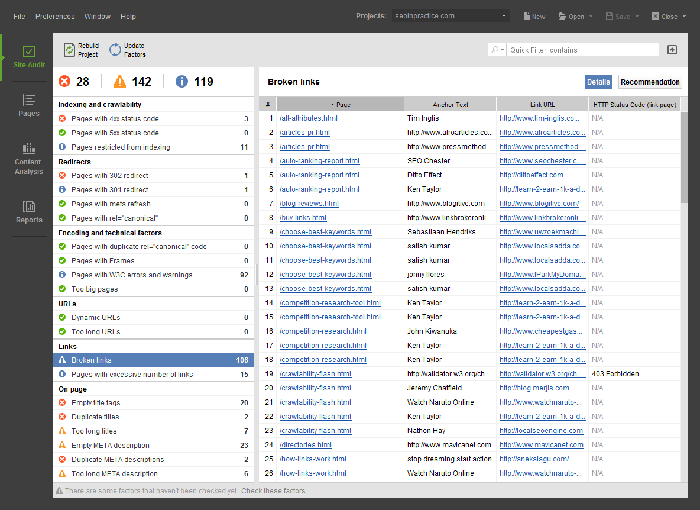Select the Site Audit sidebar icon
The height and width of the screenshot is (510, 700).
coord(29,56)
